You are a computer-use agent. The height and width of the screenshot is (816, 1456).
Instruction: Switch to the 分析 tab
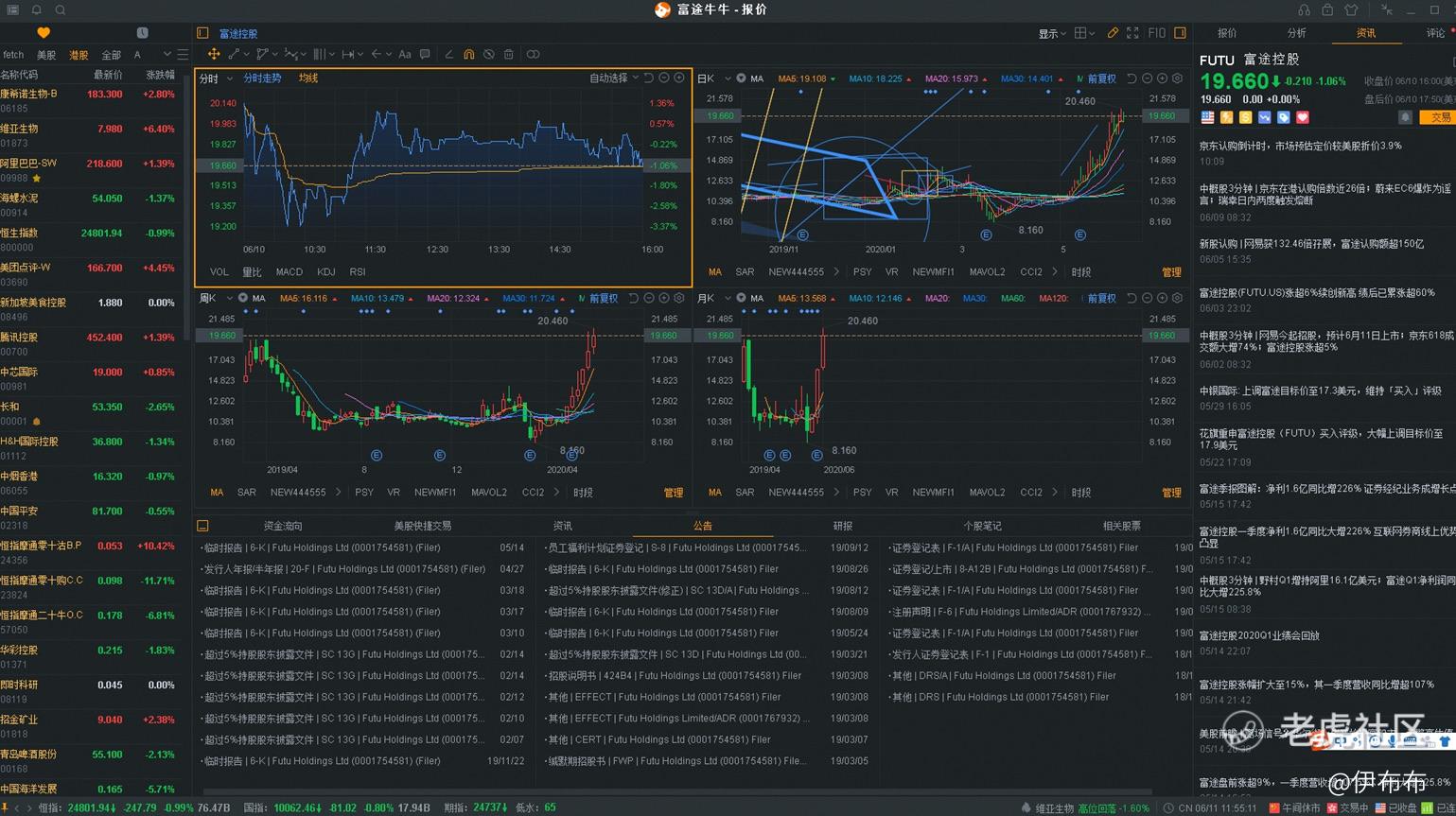(1297, 33)
